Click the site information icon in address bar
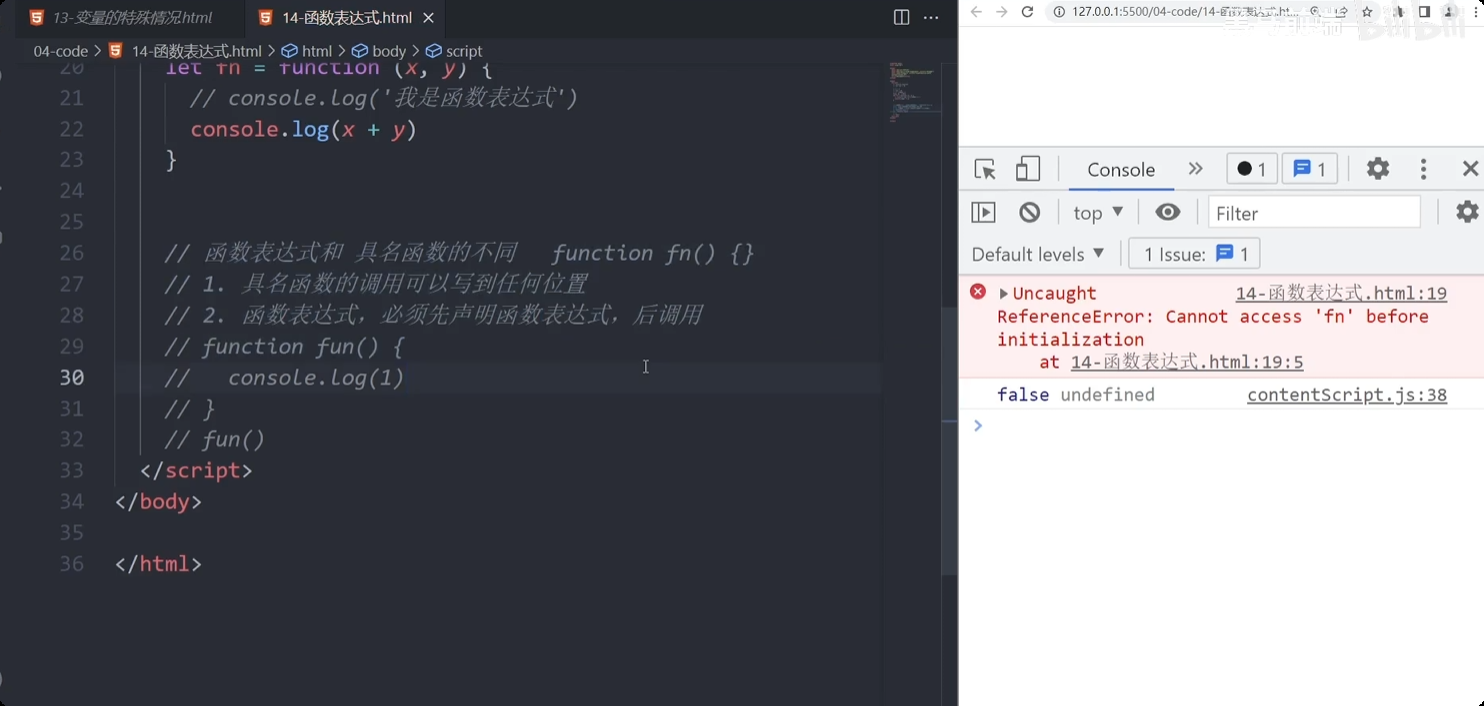The width and height of the screenshot is (1484, 706). pyautogui.click(x=1058, y=12)
